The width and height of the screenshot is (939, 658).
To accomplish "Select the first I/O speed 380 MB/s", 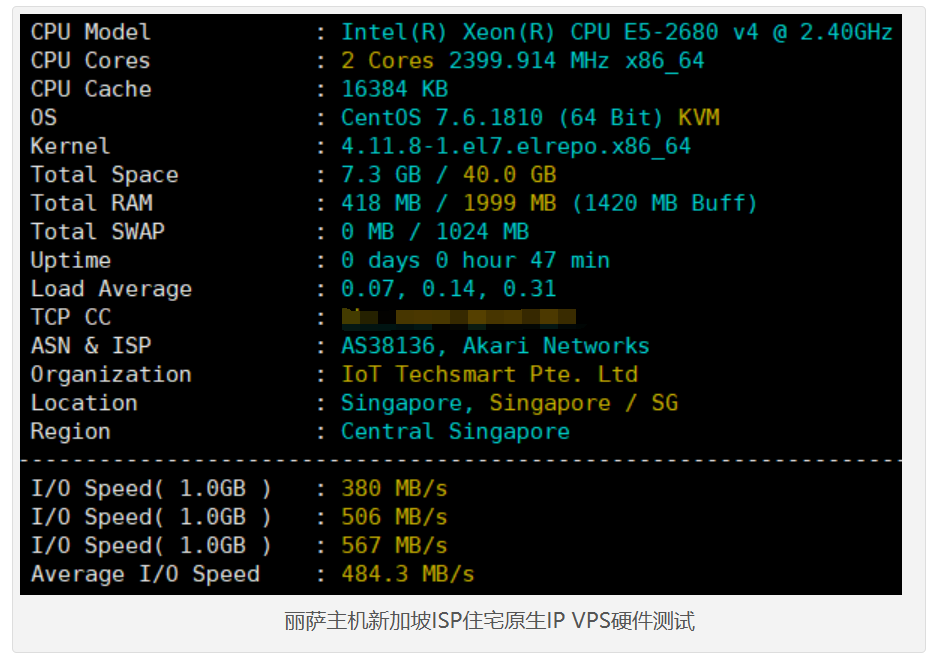I will pyautogui.click(x=394, y=489).
